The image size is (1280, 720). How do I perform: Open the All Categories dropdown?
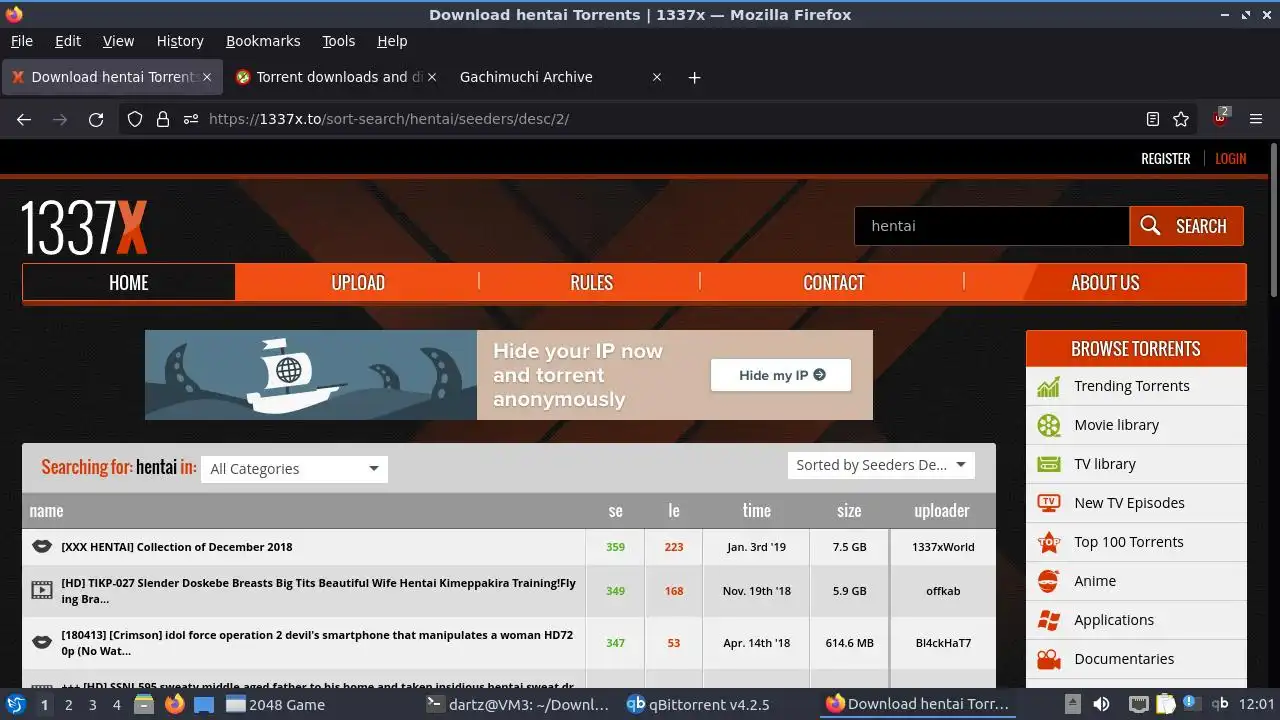click(294, 469)
